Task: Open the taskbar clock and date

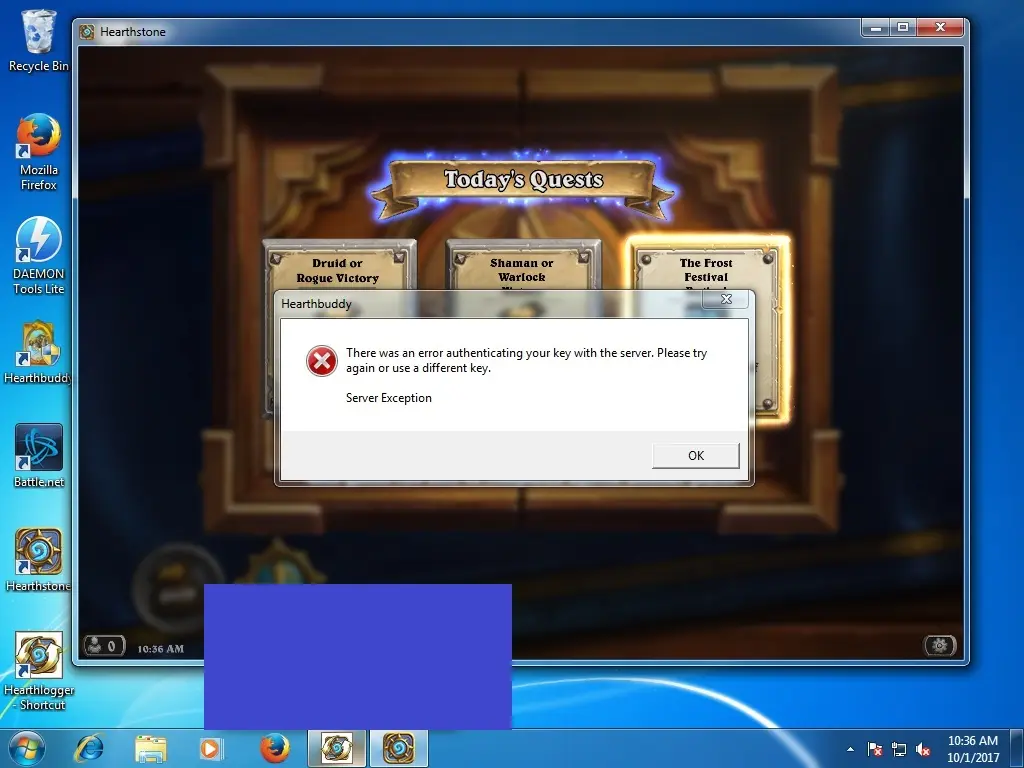Action: click(x=972, y=749)
